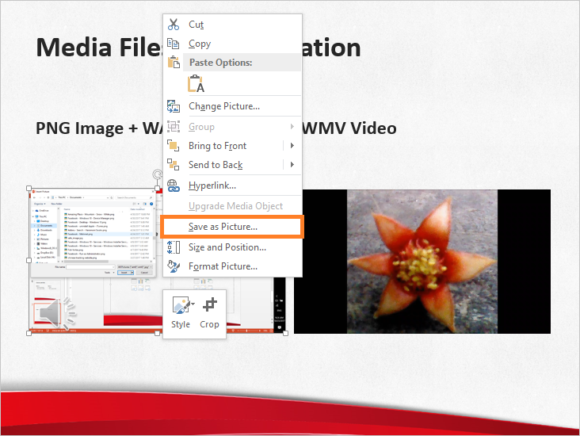This screenshot has height=436, width=580.
Task: Click the Cut scissors icon
Action: click(173, 24)
